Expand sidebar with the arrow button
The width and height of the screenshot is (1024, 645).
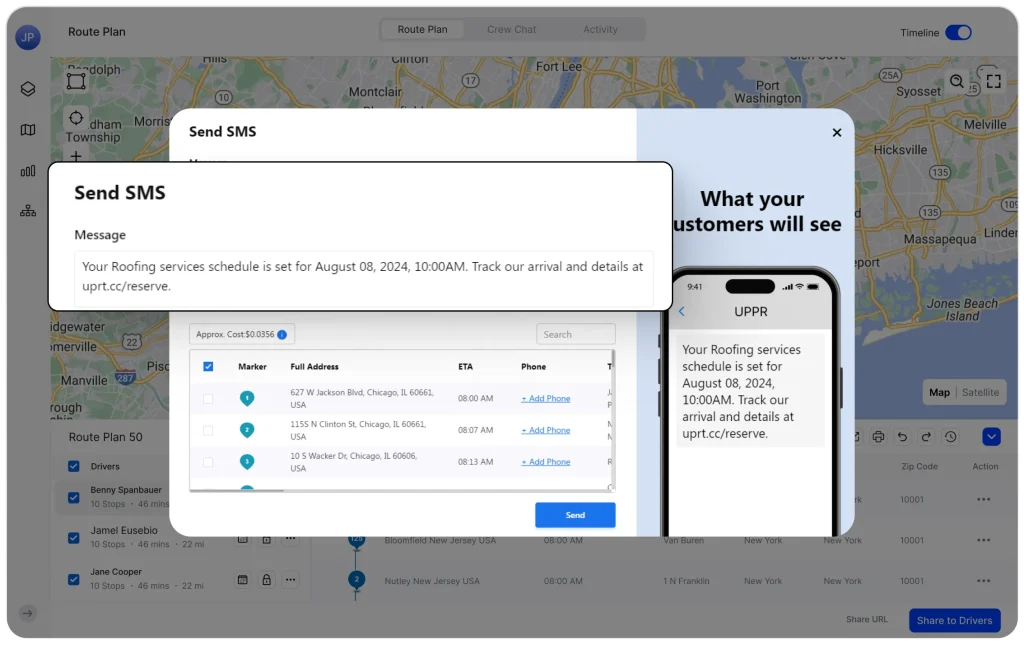27,613
